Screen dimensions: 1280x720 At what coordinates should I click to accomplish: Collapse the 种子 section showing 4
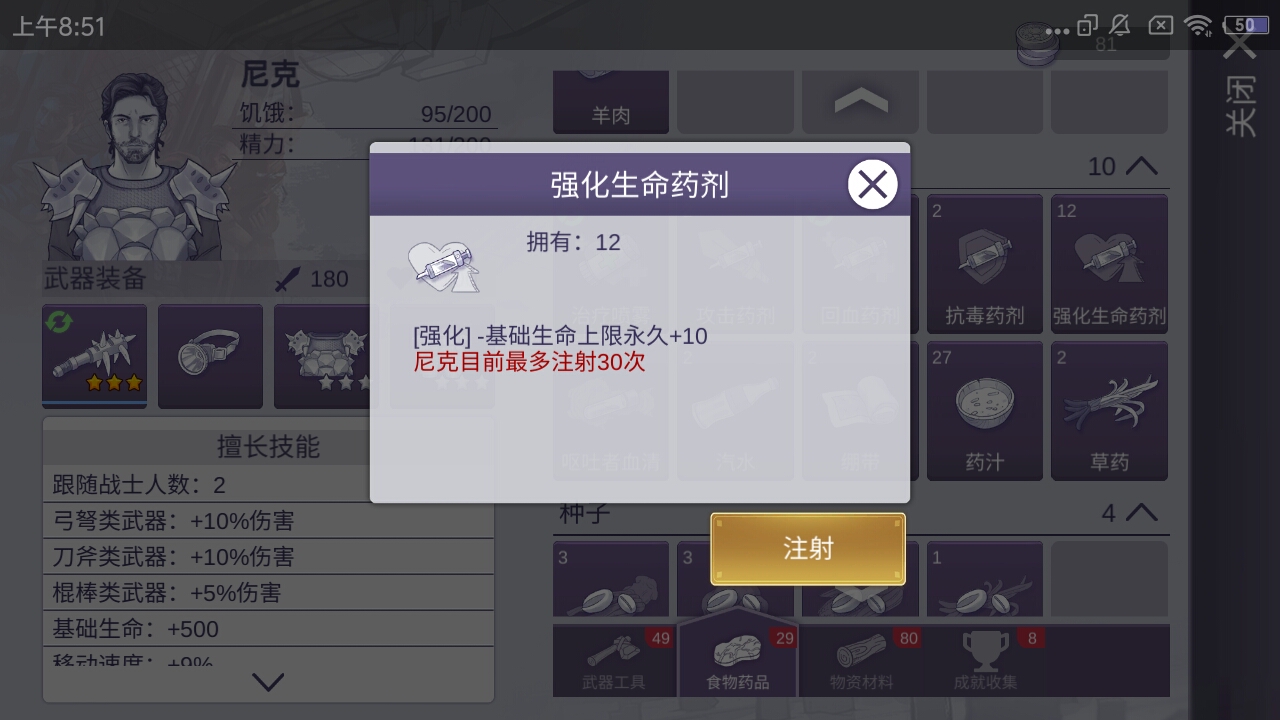point(1141,513)
